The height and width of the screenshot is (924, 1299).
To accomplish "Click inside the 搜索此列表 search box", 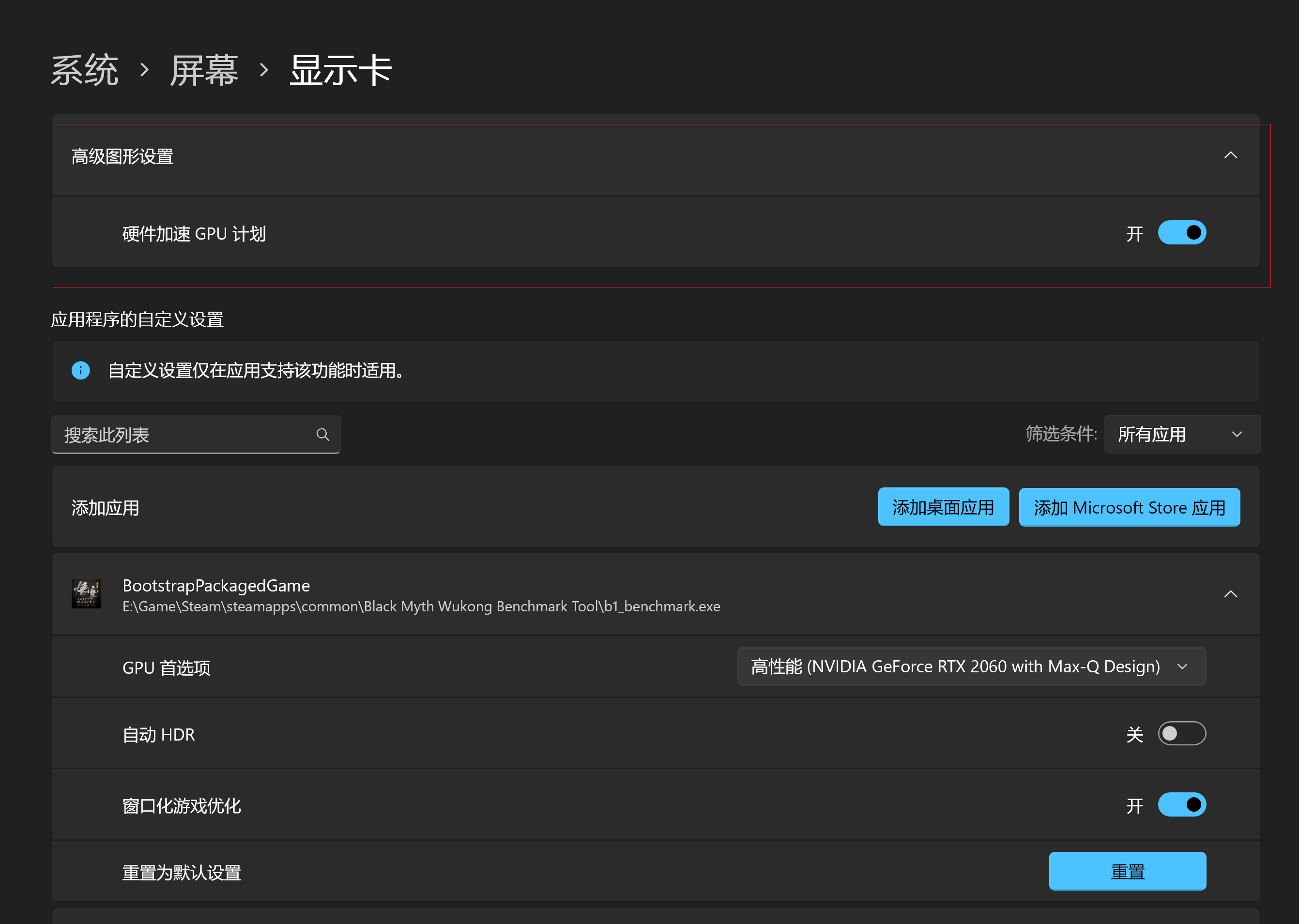I will coord(171,434).
